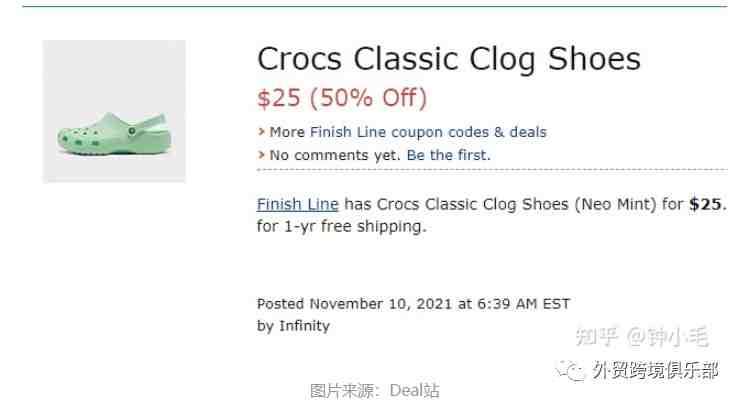
Task: Click the 图片来源: Deal站 caption
Action: coord(374,391)
